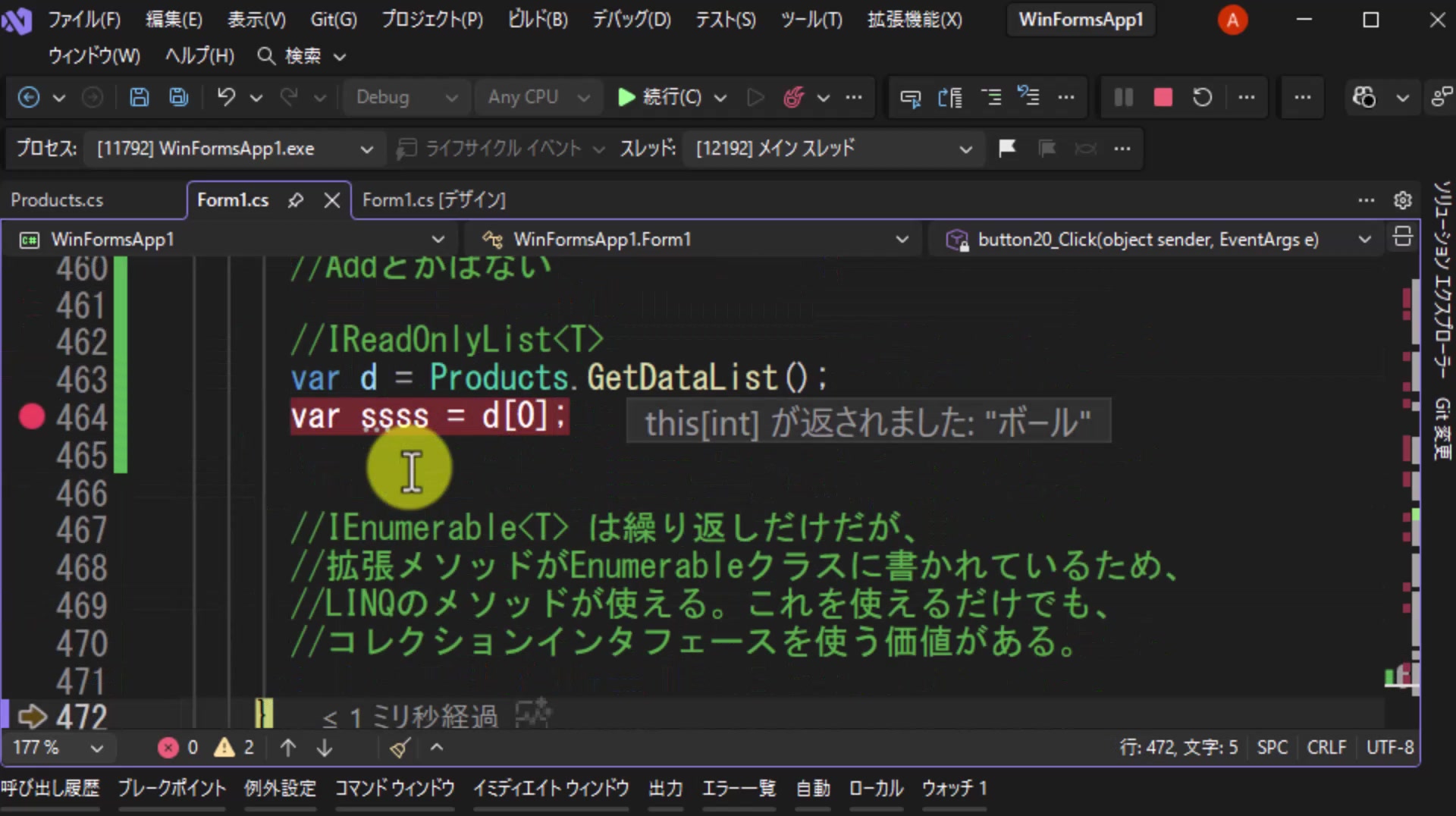Screen dimensions: 1456x816
Task: Click the Save All icon
Action: (x=178, y=97)
